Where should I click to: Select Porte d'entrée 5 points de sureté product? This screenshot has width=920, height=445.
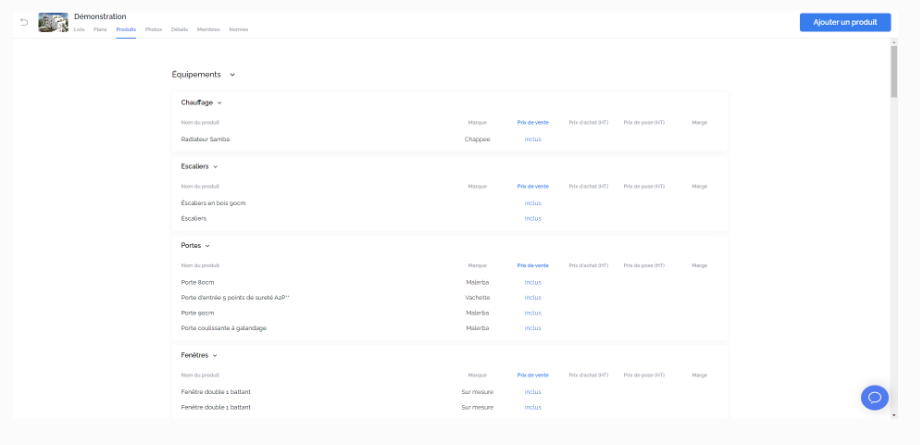pos(235,298)
